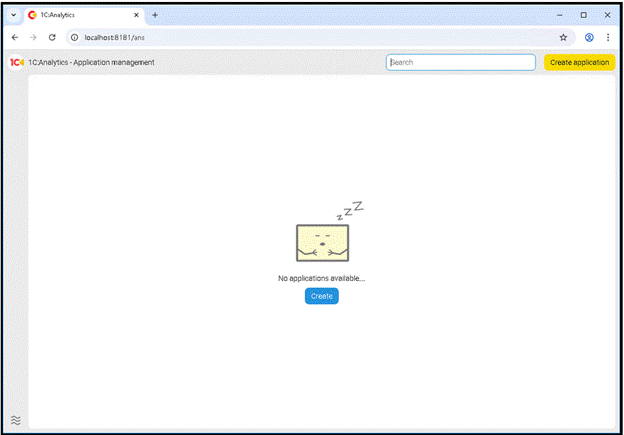Open a new tab with plus icon
The image size is (624, 435).
tap(155, 15)
